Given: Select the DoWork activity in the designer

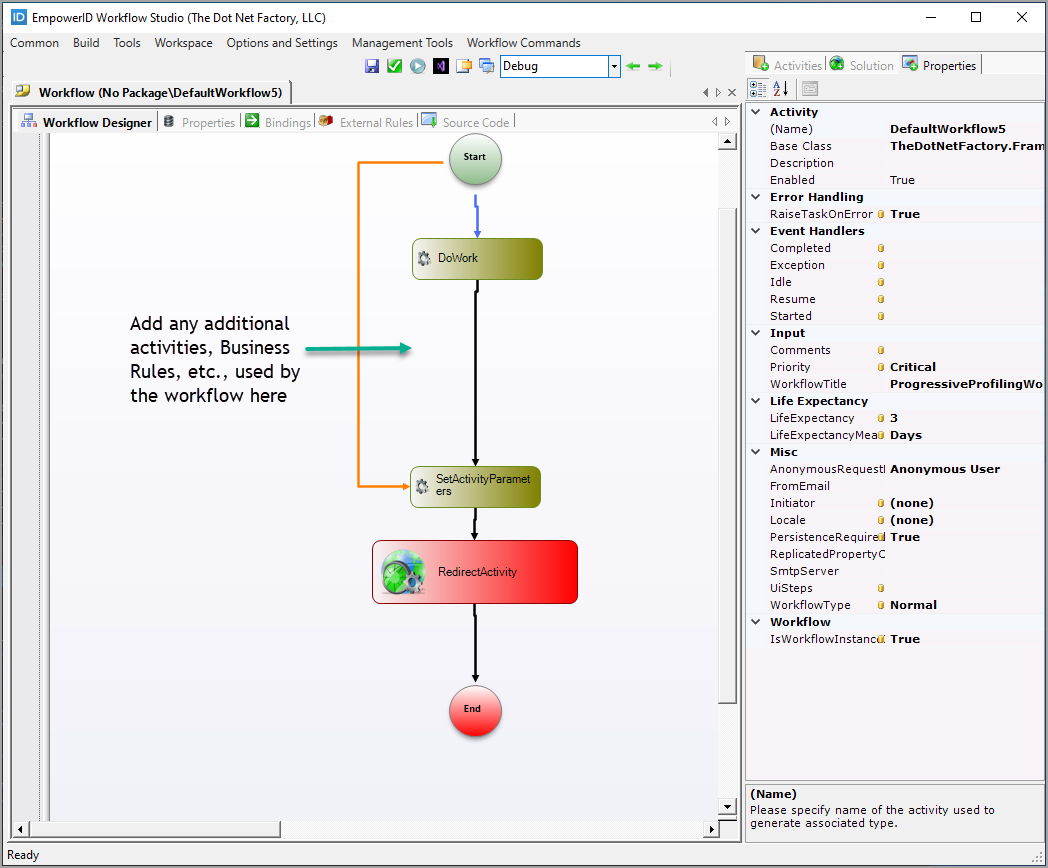Looking at the screenshot, I should pyautogui.click(x=477, y=258).
